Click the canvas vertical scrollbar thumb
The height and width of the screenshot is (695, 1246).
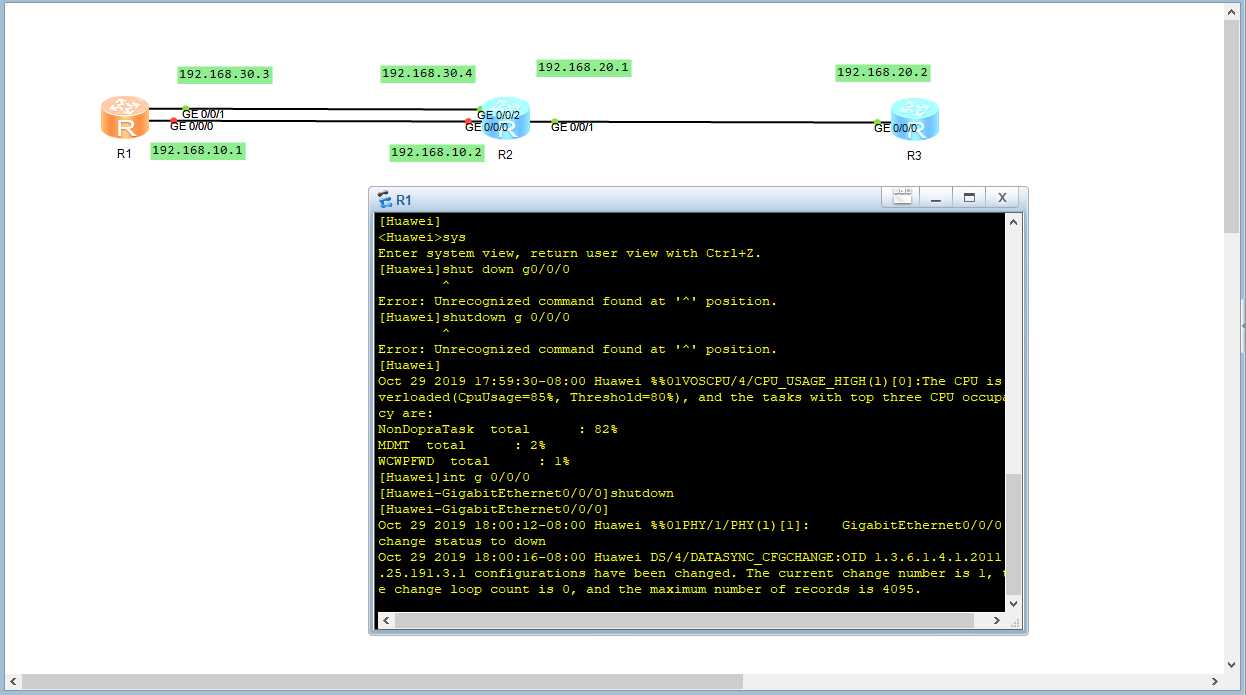(1232, 126)
